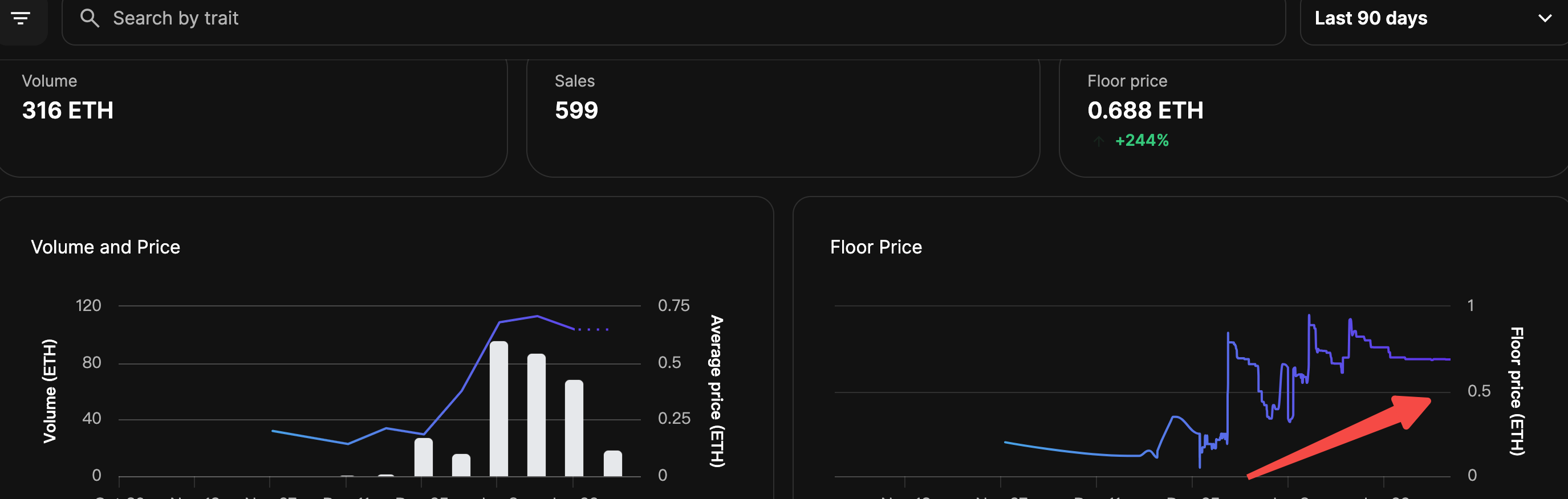Select the Volume 316 ETH card

click(x=253, y=118)
